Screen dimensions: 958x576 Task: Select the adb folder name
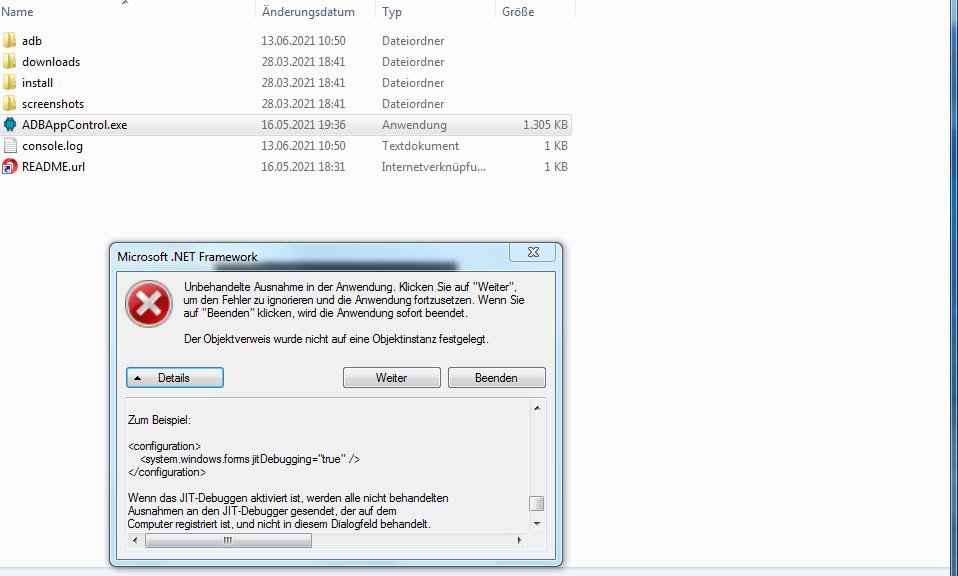(32, 41)
